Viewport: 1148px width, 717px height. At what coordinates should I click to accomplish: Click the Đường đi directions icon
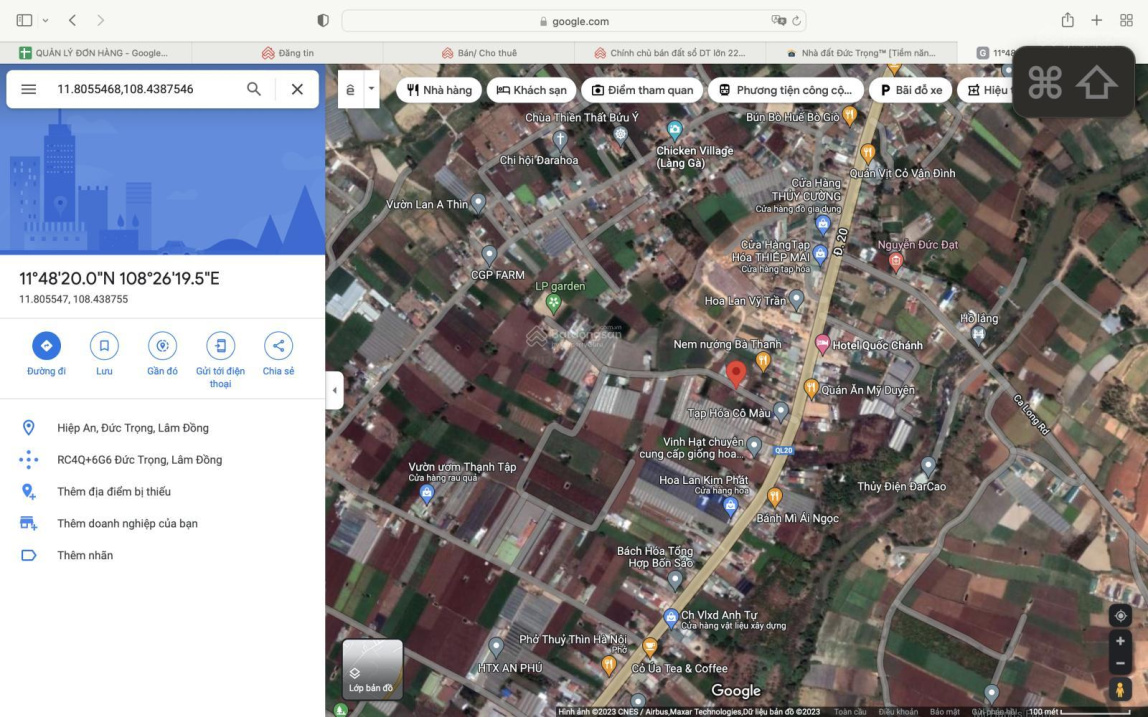pyautogui.click(x=46, y=346)
